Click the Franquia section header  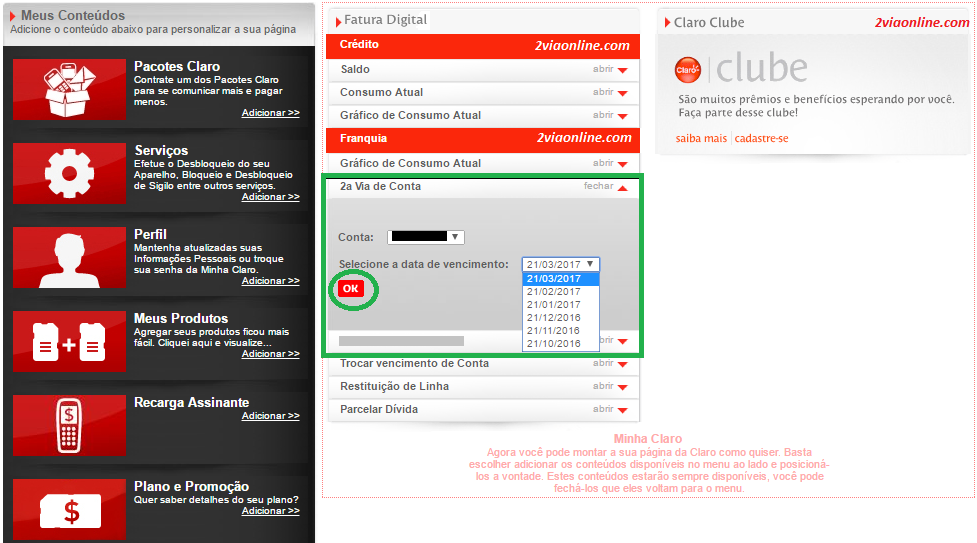pyautogui.click(x=483, y=140)
